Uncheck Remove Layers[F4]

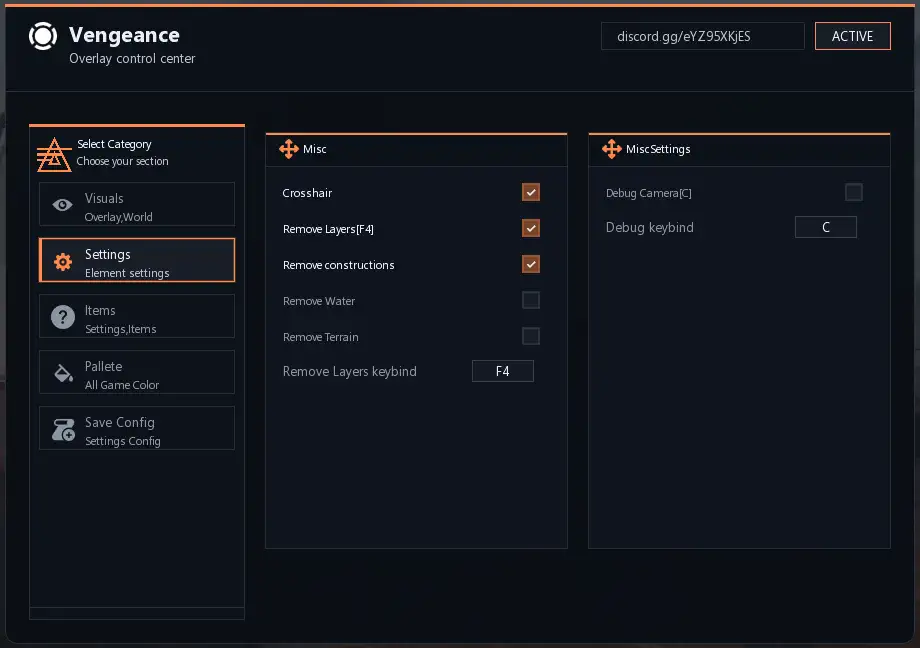pyautogui.click(x=530, y=228)
